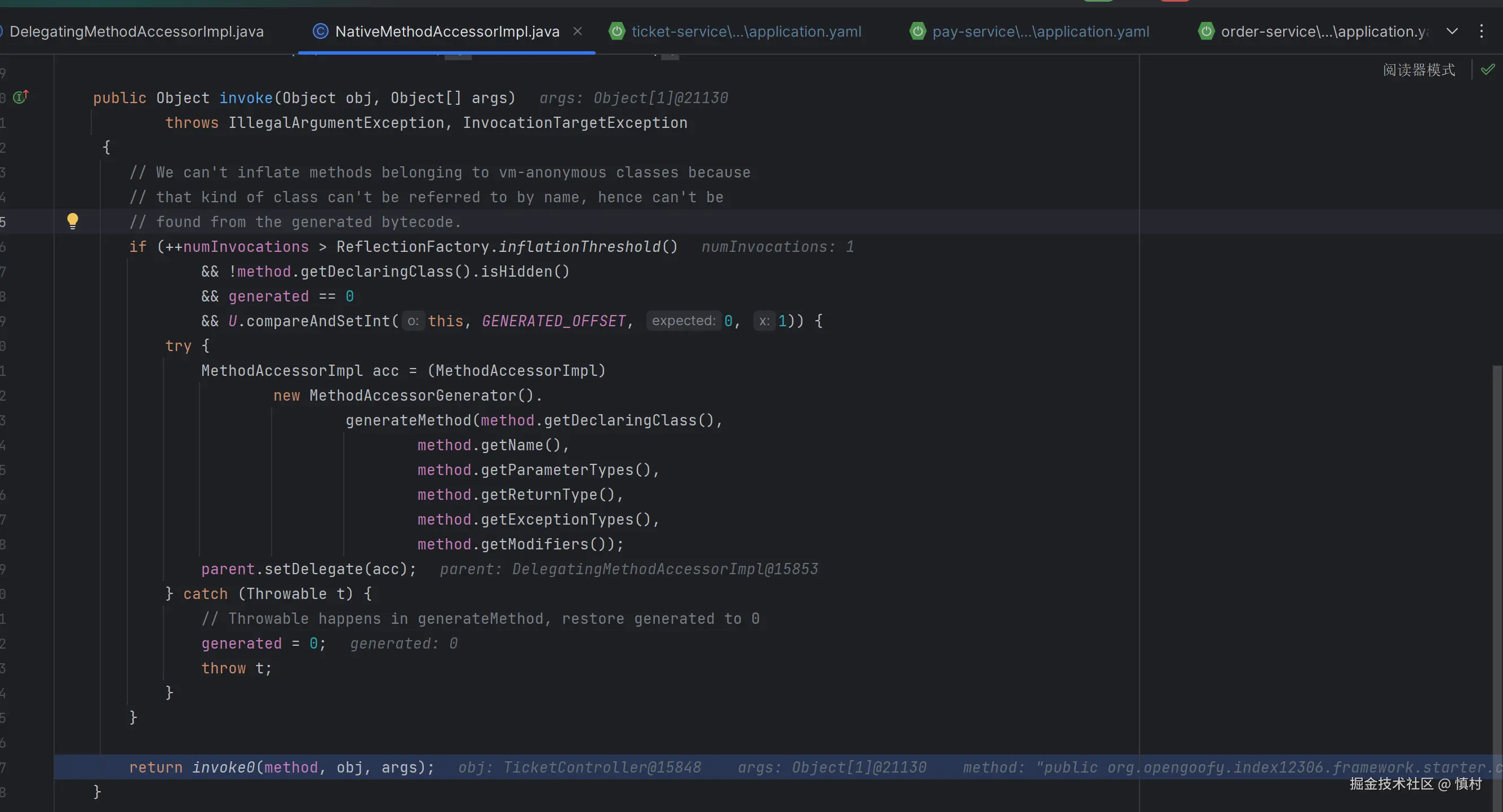The width and height of the screenshot is (1503, 812).
Task: Switch to DelegatingMethodAccessorImpl.java tab
Action: [136, 32]
